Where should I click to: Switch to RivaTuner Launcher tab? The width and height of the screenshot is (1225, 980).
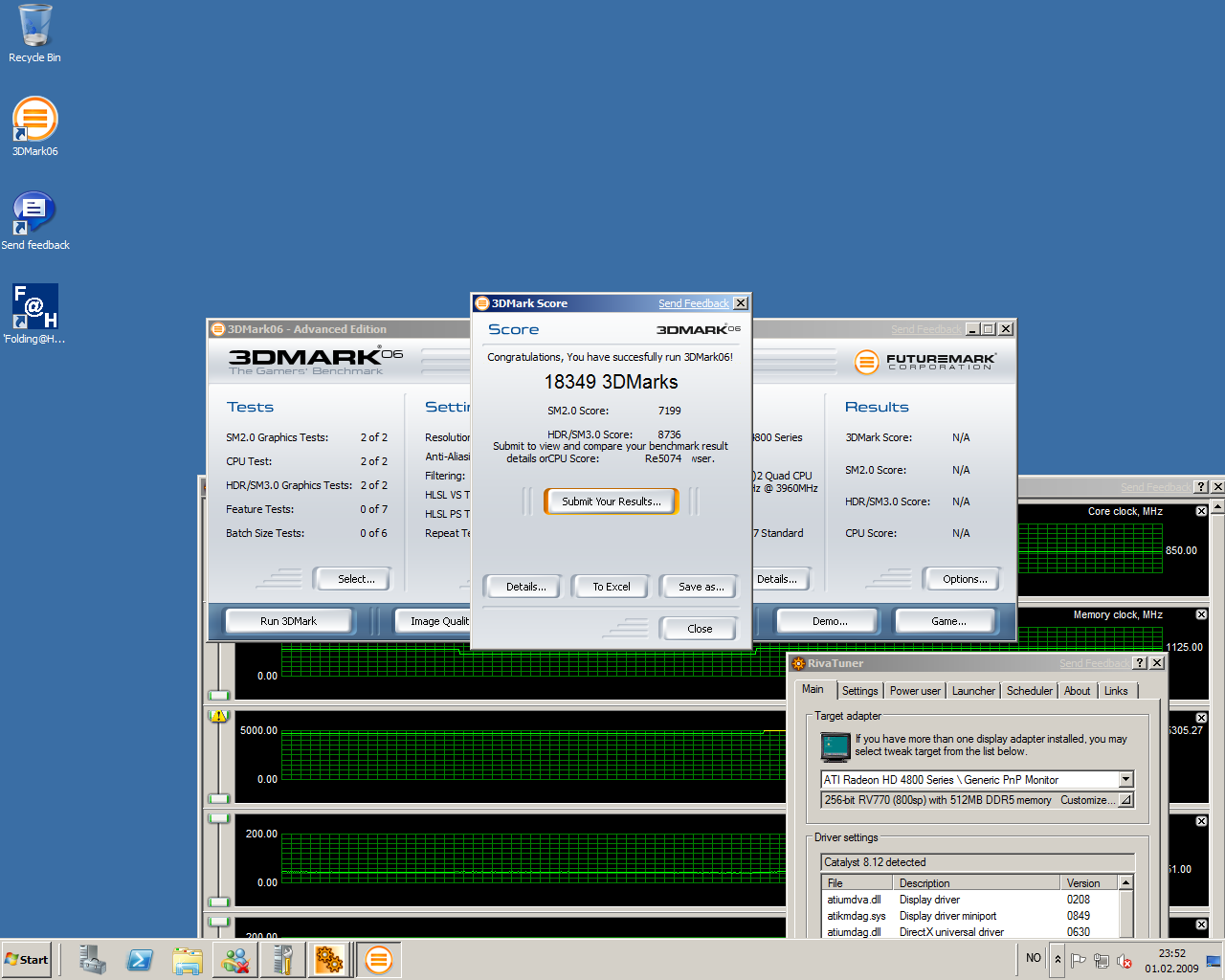pos(973,691)
